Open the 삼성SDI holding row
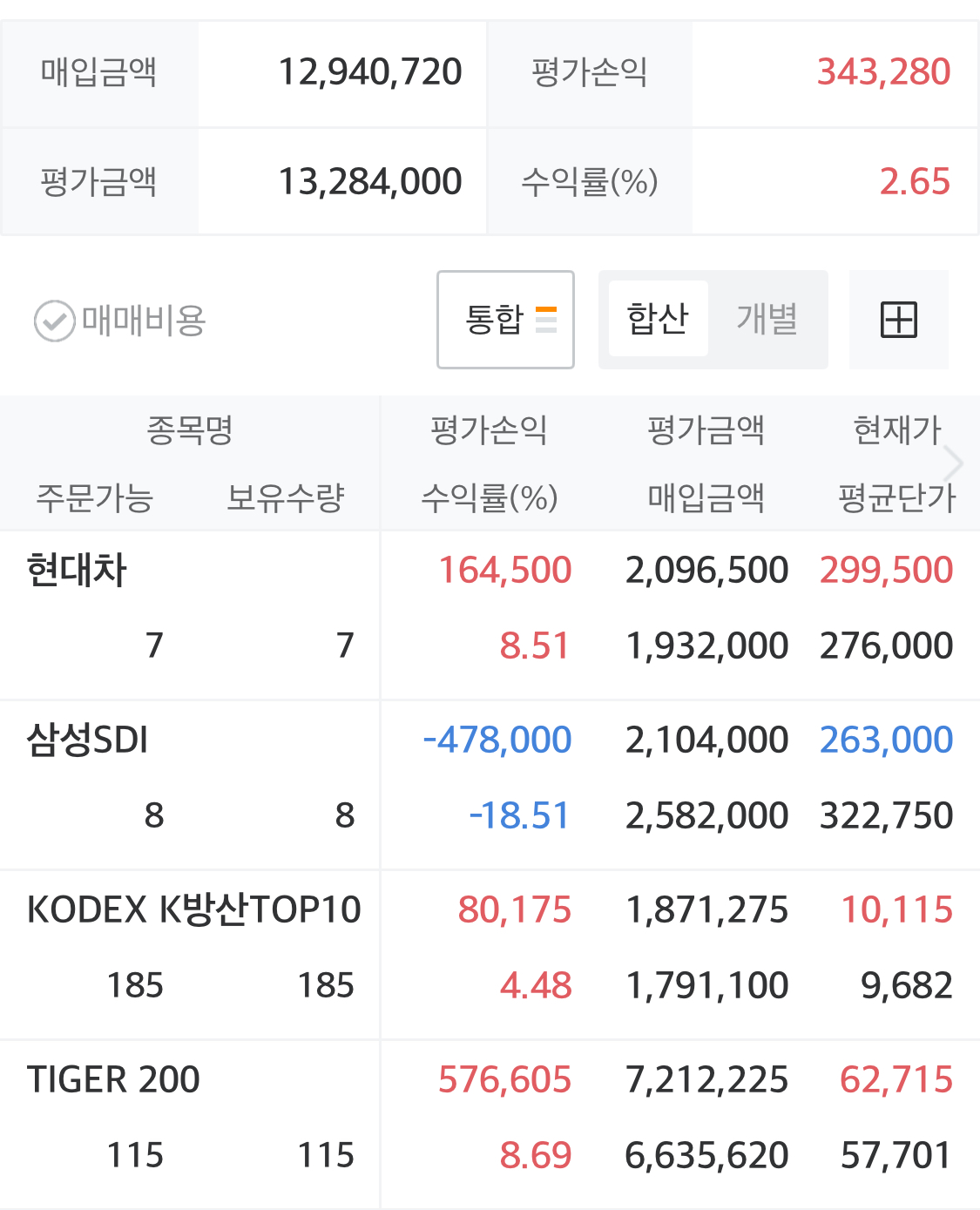Screen dimensions: 980x1210 [87, 740]
